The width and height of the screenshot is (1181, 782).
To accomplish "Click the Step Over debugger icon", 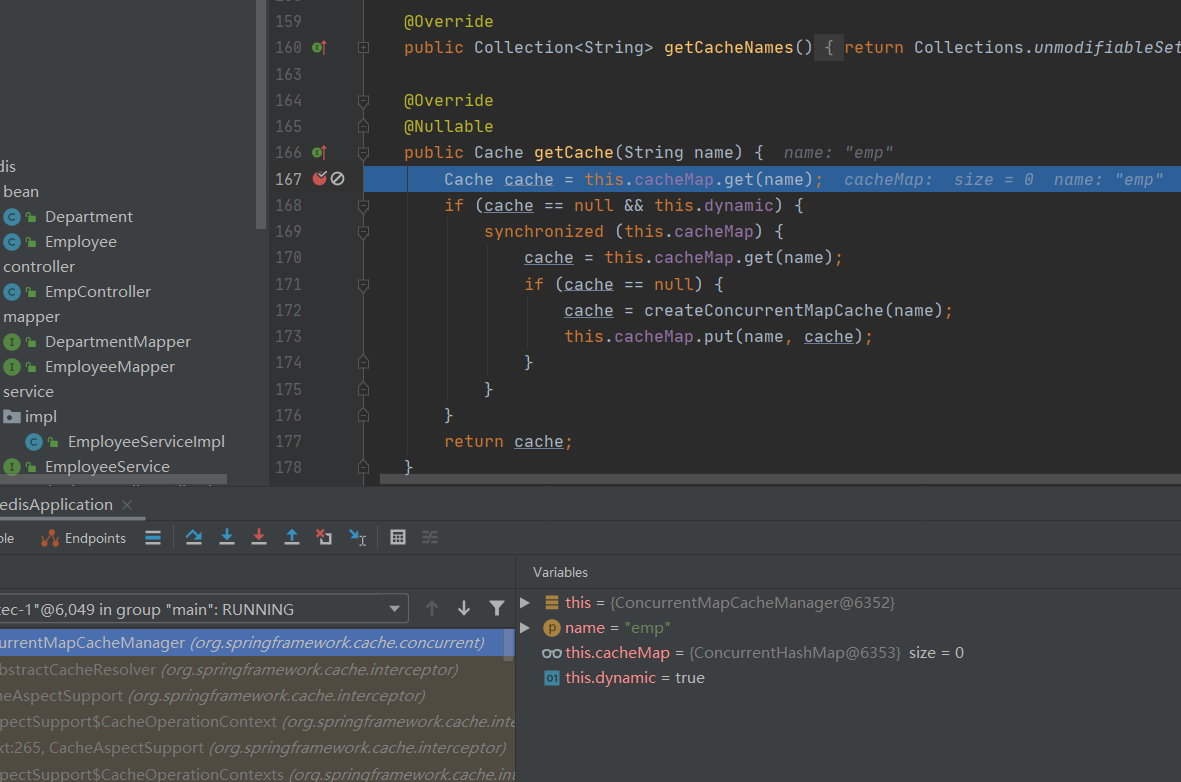I will tap(194, 537).
